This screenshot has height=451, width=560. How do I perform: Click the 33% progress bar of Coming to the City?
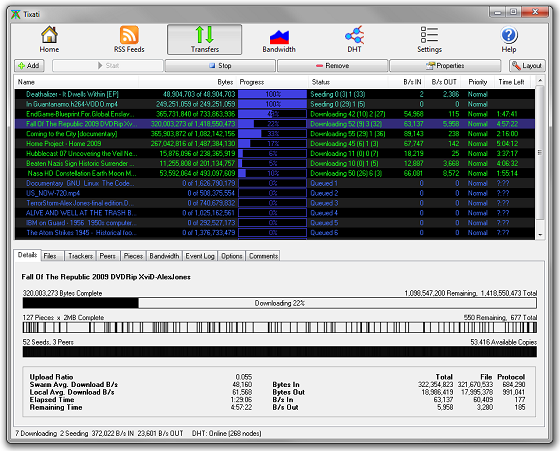coord(272,134)
